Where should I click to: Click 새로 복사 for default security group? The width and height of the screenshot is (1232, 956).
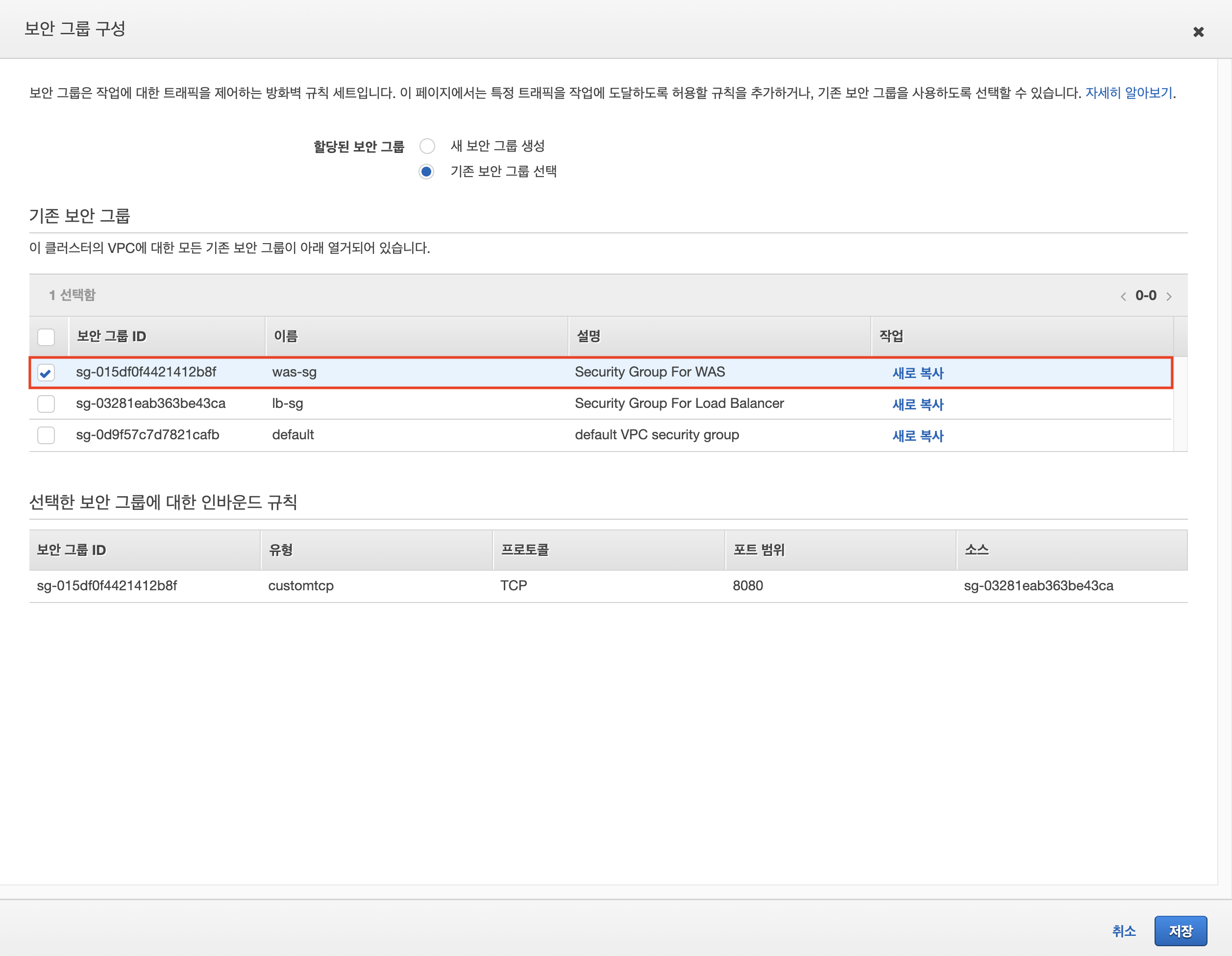point(918,436)
